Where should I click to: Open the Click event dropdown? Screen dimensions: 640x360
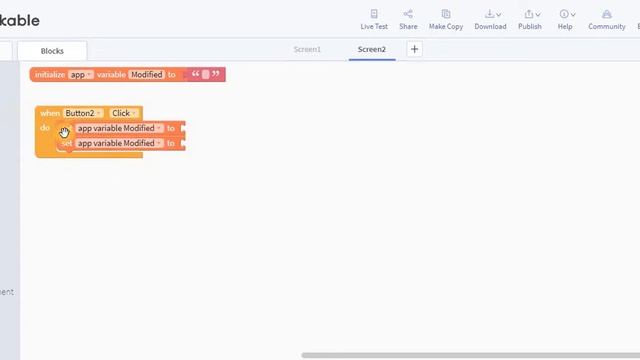124,113
